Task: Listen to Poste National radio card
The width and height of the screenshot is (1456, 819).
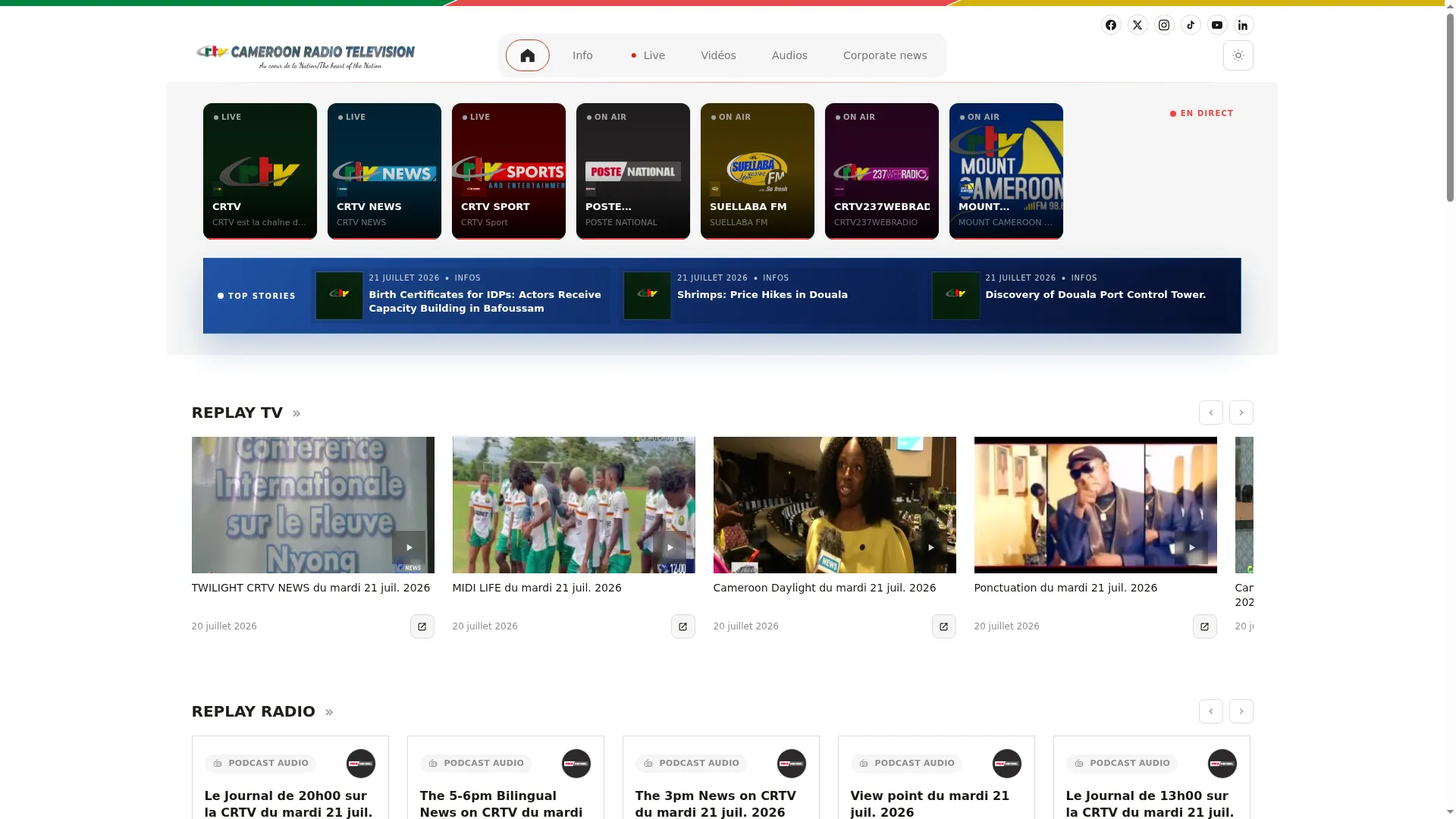Action: tap(633, 171)
